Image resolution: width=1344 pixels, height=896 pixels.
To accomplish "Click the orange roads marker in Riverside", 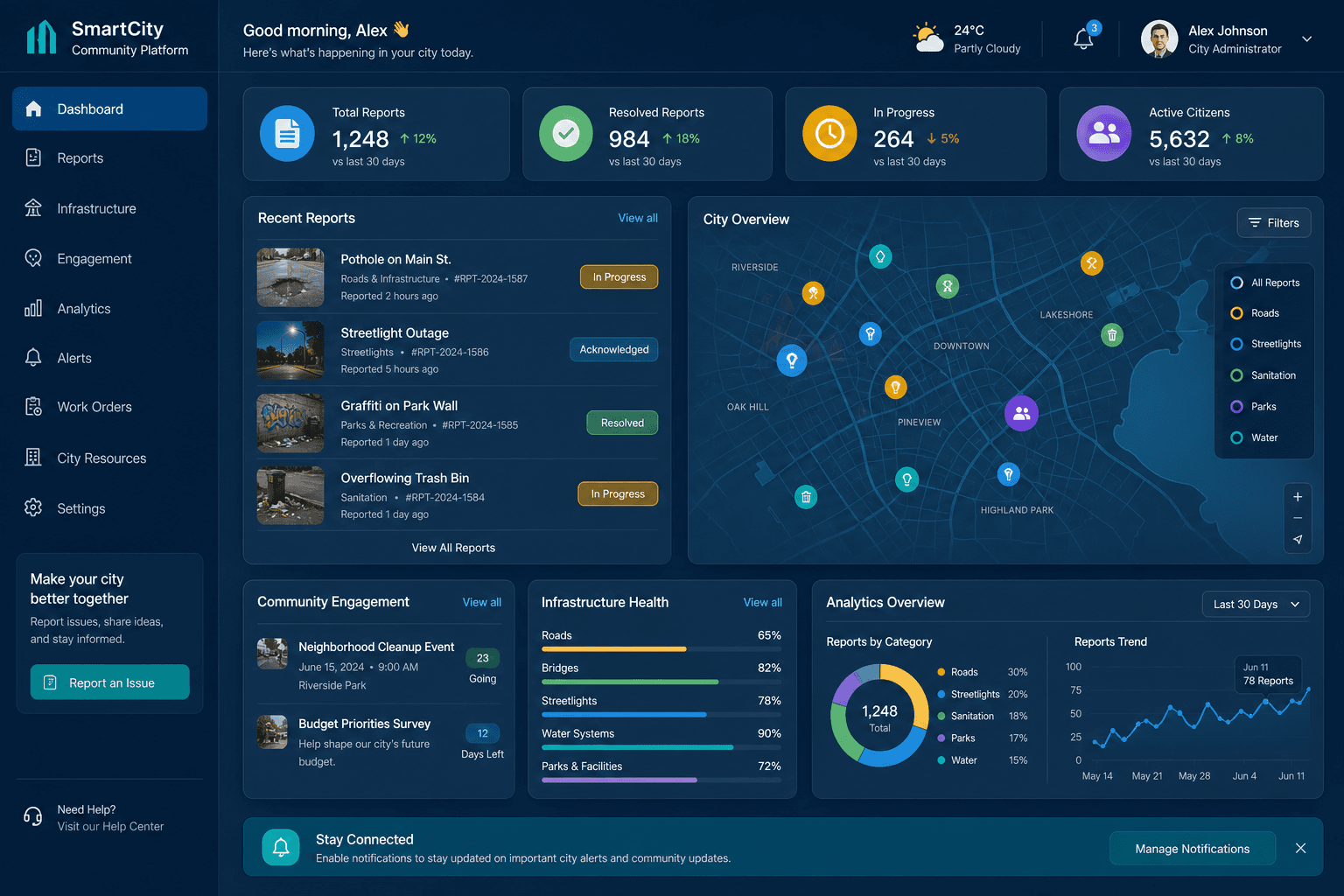I will [813, 293].
